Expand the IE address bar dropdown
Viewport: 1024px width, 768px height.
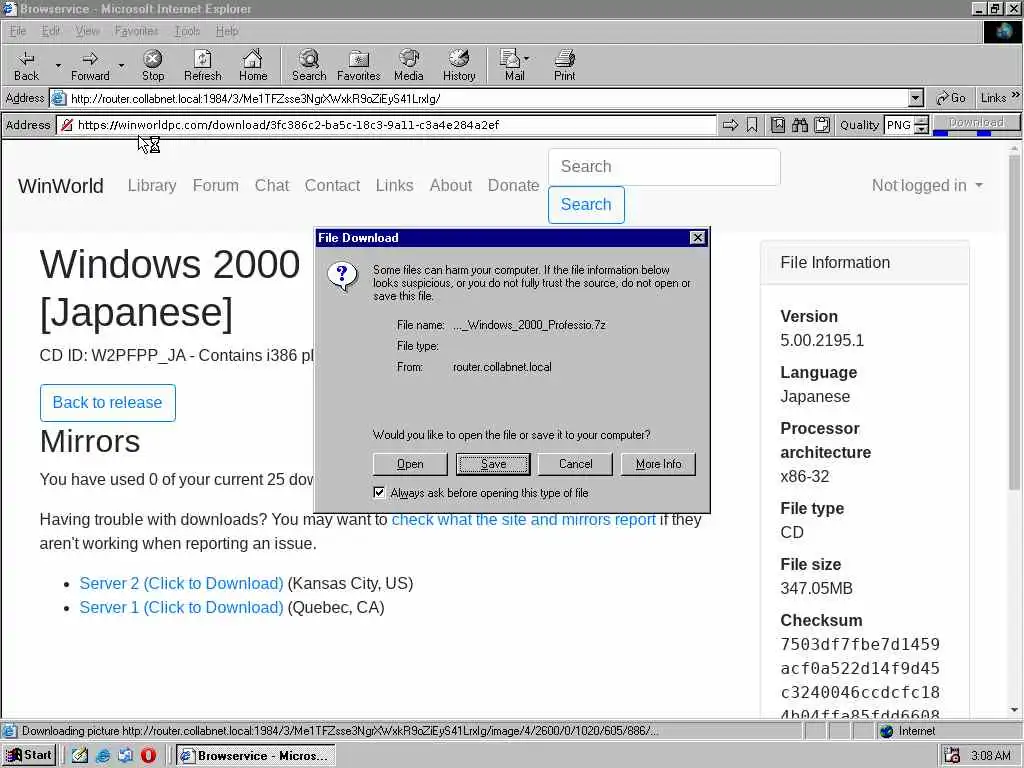click(x=916, y=98)
